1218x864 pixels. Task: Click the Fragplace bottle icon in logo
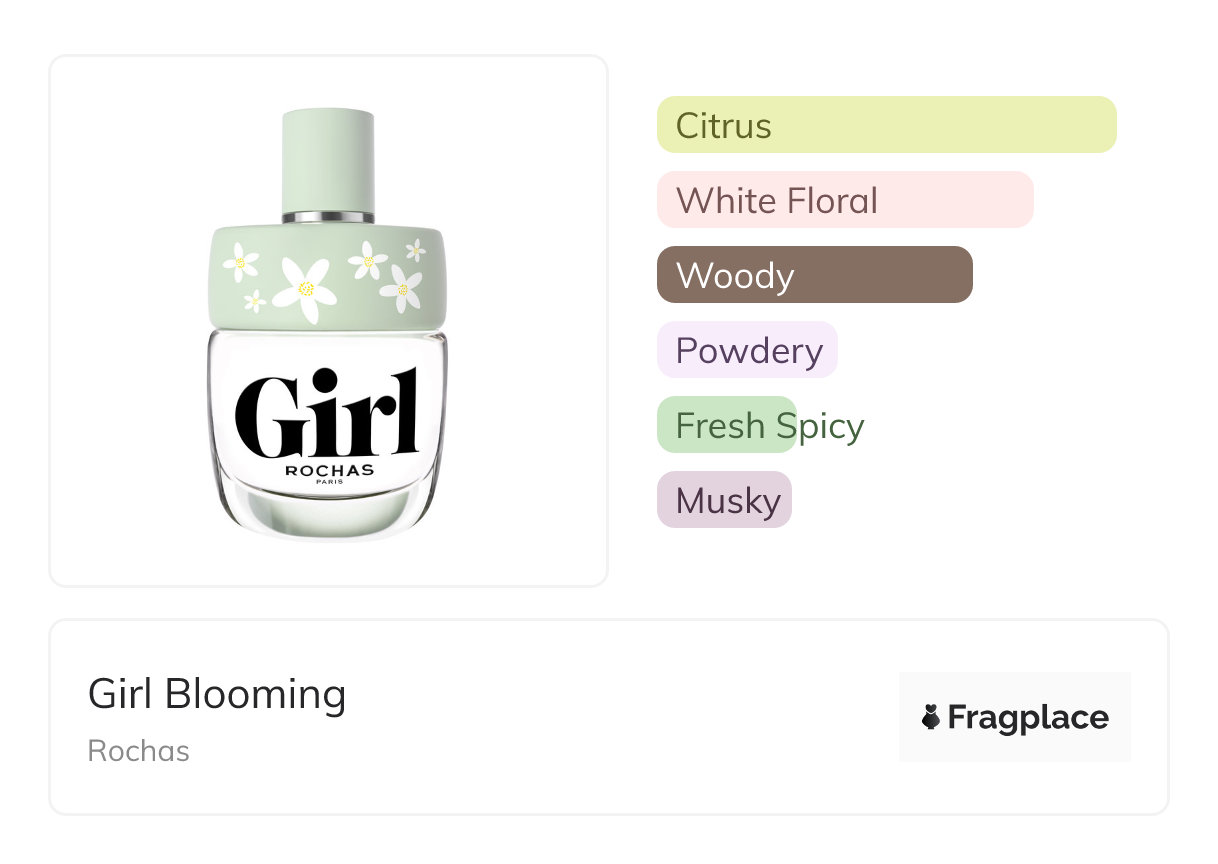point(931,717)
